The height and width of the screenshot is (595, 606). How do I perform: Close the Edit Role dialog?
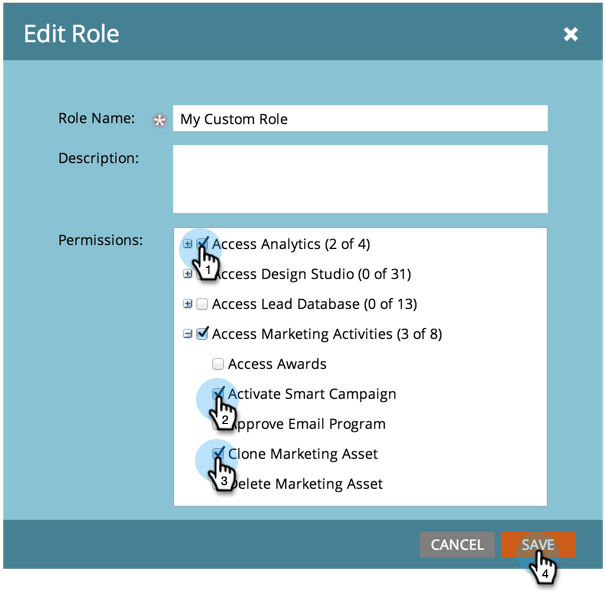[570, 34]
